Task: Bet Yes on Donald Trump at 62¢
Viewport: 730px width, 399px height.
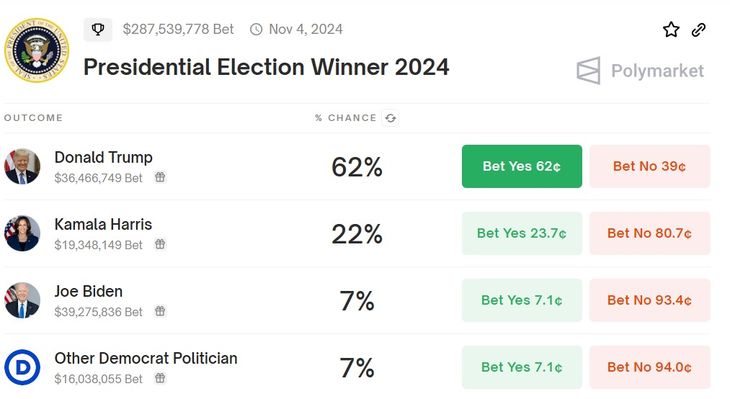Action: 522,166
